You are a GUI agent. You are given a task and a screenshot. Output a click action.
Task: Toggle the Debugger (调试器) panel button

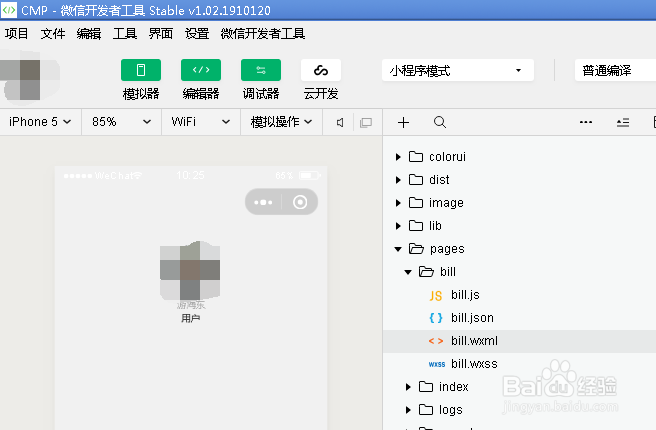pos(261,70)
